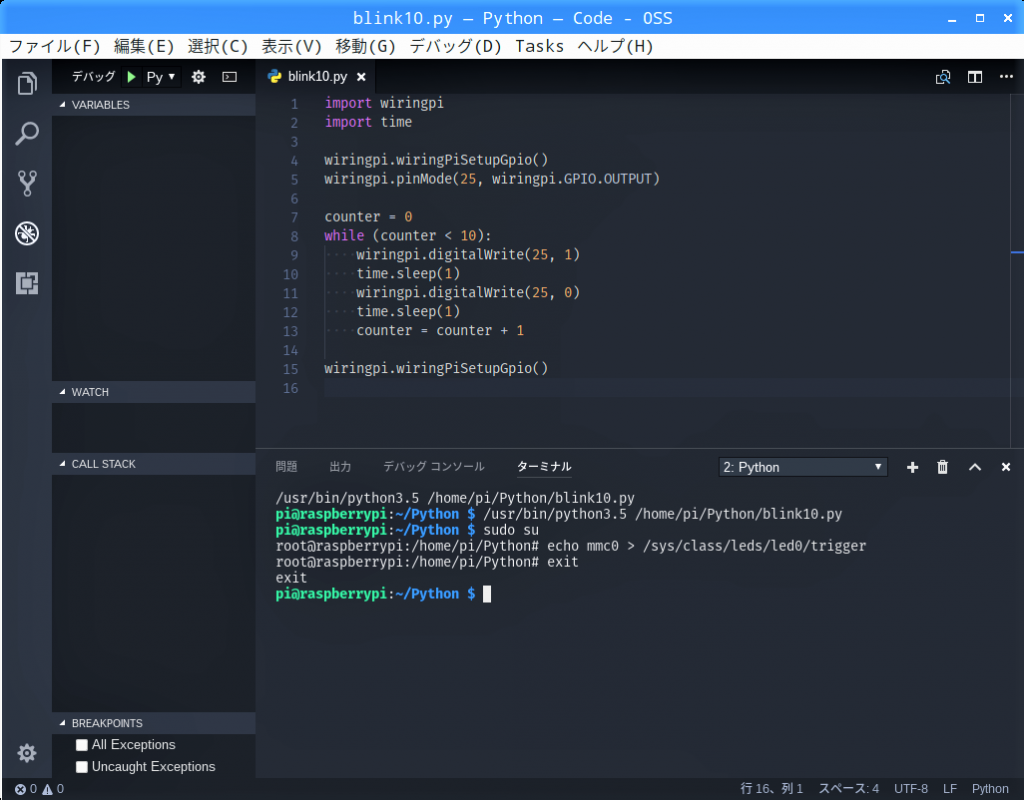Change indentation via スペース: 4 status item
1024x800 pixels.
(x=848, y=789)
